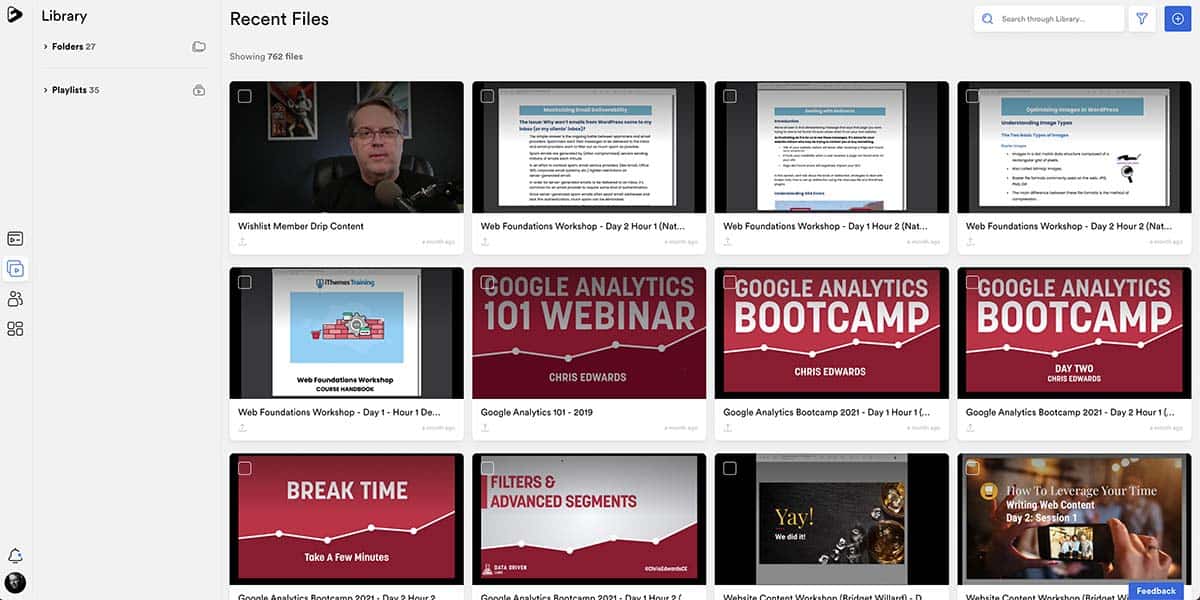Viewport: 1200px width, 600px height.
Task: Tick checkbox on Filters & Advanced Segments thumbnail
Action: [487, 468]
